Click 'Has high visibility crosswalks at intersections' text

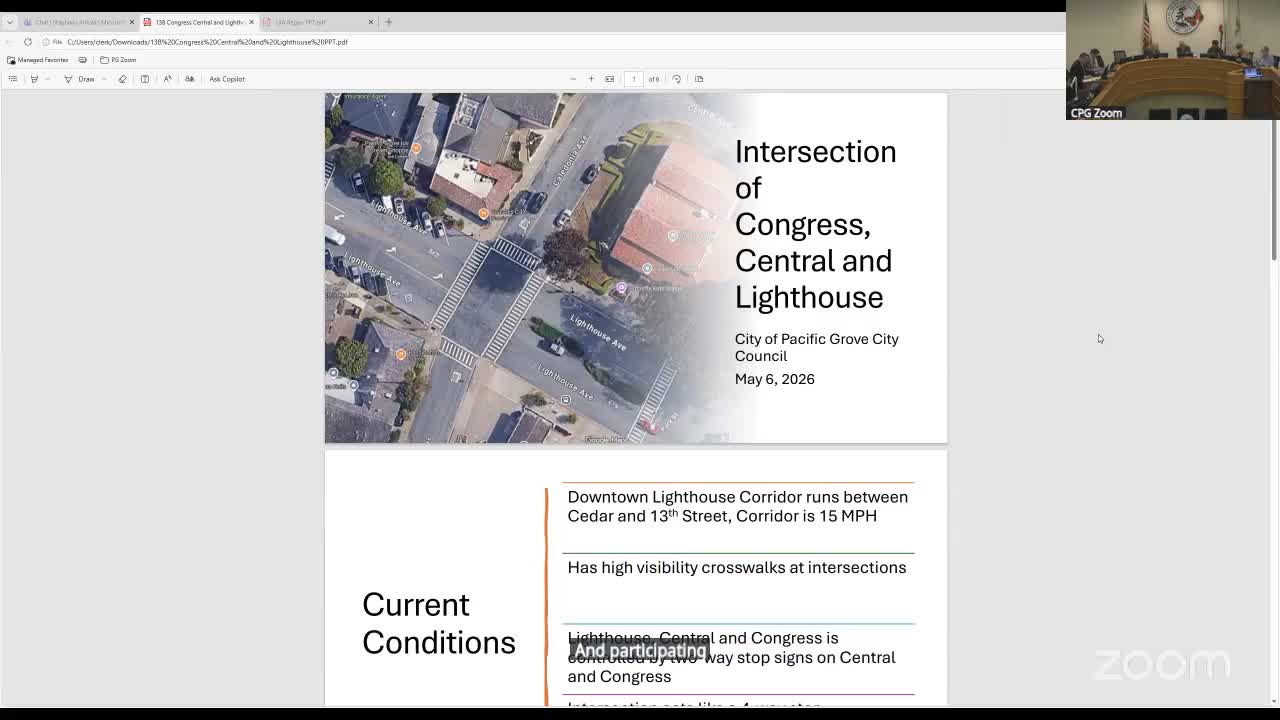pos(737,567)
